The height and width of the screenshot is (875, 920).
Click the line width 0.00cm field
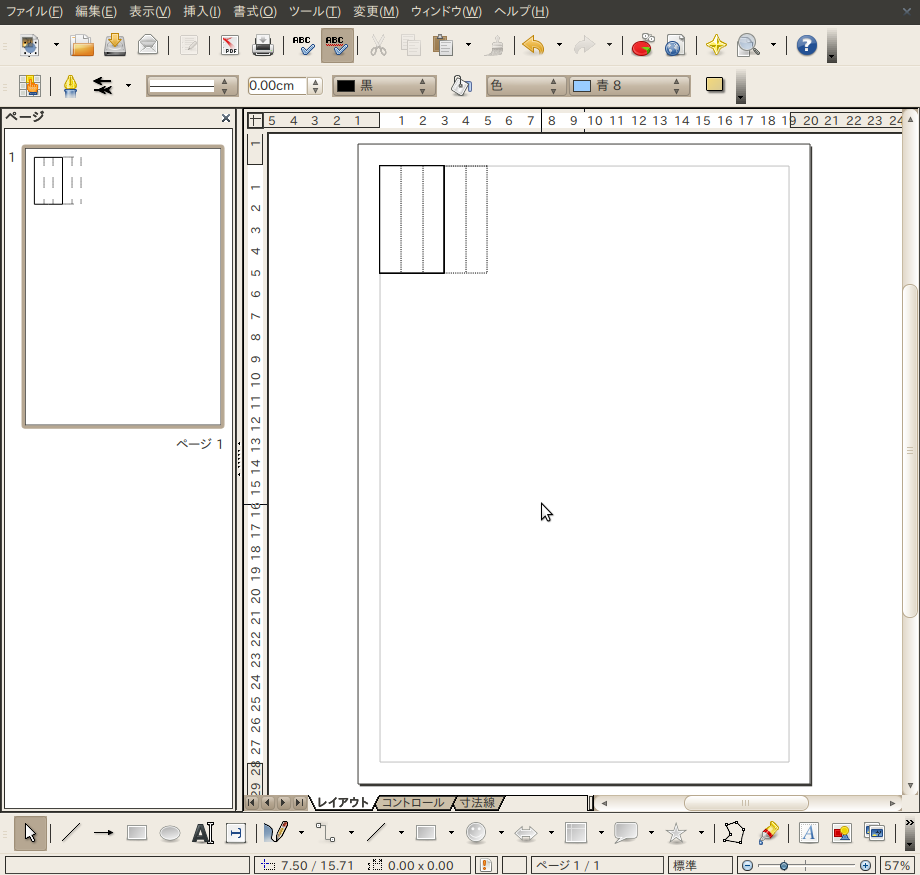coord(277,86)
